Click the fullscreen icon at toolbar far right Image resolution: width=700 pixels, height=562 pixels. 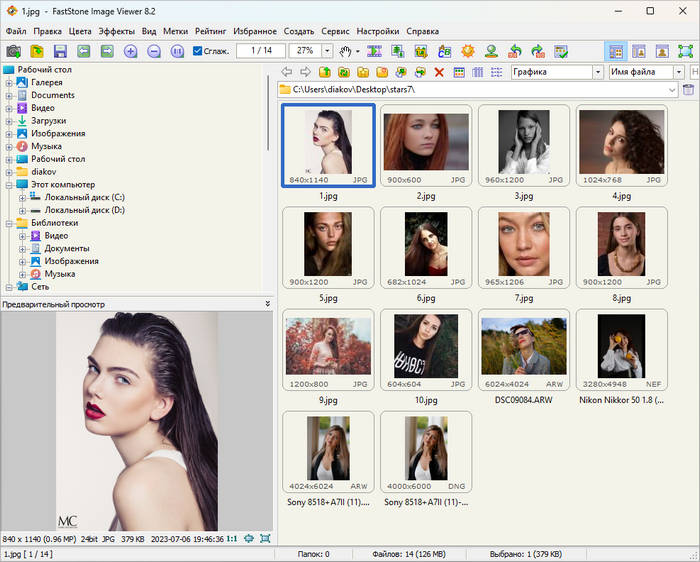686,51
